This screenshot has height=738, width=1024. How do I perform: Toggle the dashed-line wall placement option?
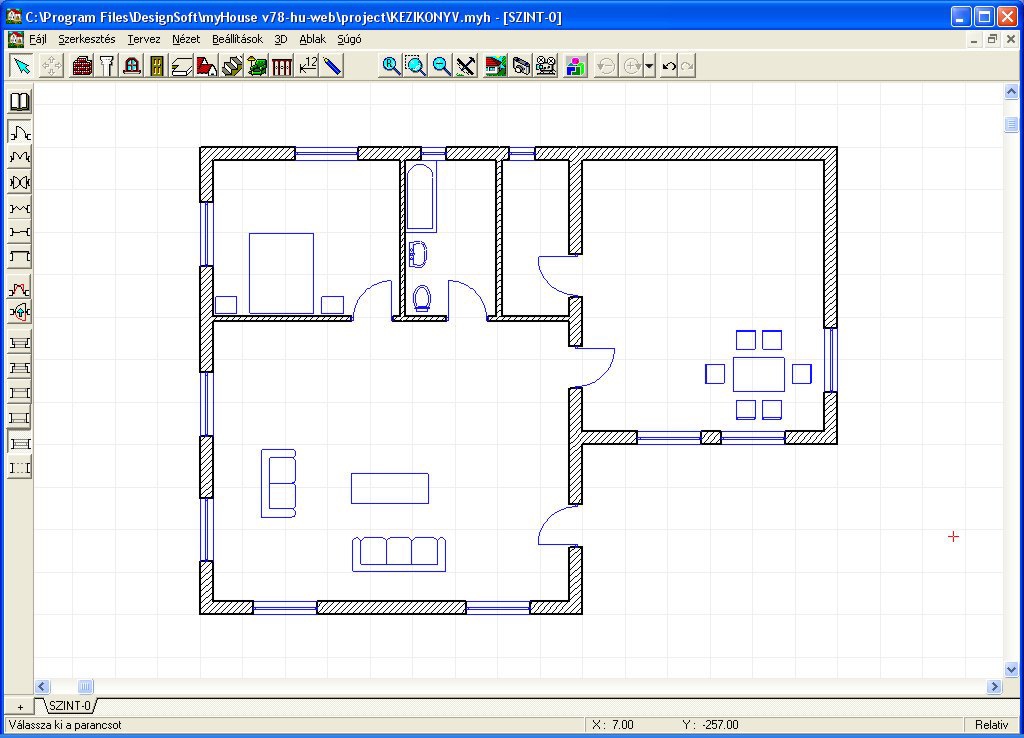20,468
